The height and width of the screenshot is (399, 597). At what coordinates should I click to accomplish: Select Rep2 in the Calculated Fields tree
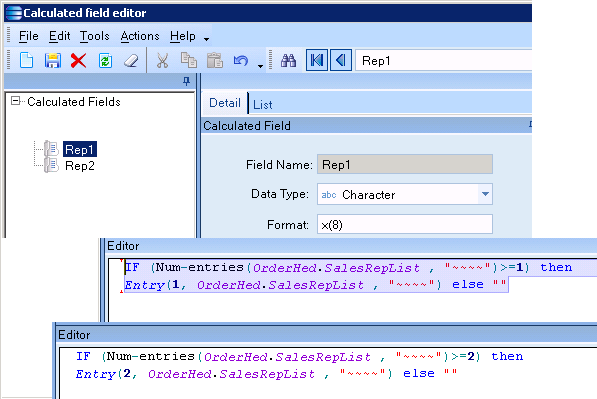80,166
